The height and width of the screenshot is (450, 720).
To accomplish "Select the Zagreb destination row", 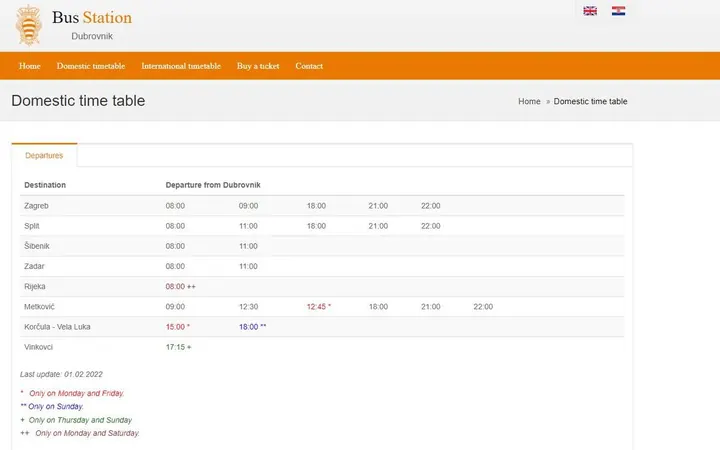I will click(x=322, y=206).
